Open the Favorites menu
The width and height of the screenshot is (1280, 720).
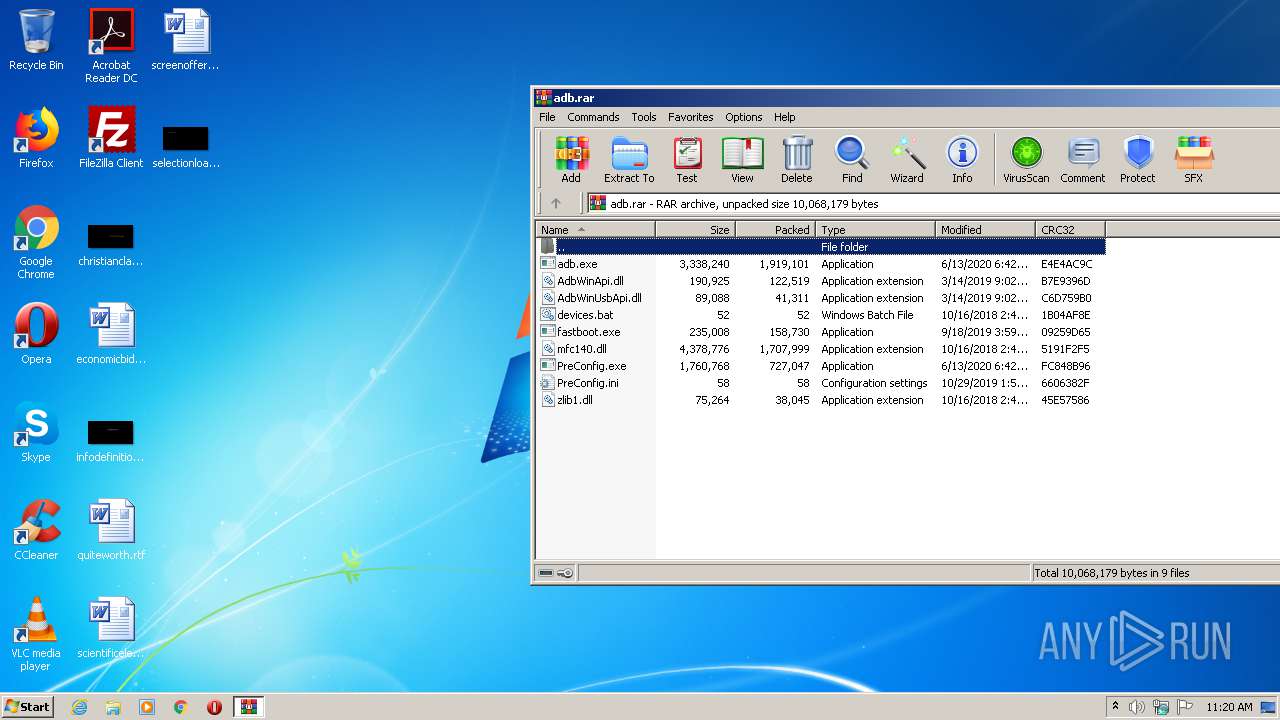click(691, 117)
